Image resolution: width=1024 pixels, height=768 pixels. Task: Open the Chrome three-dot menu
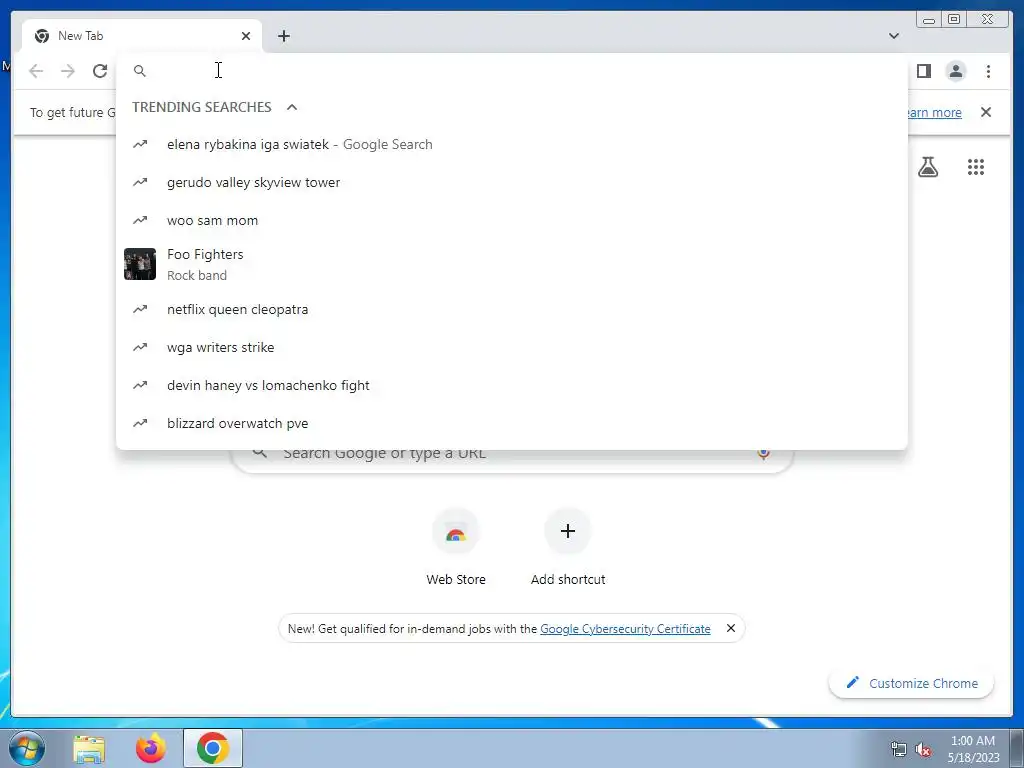pyautogui.click(x=988, y=71)
